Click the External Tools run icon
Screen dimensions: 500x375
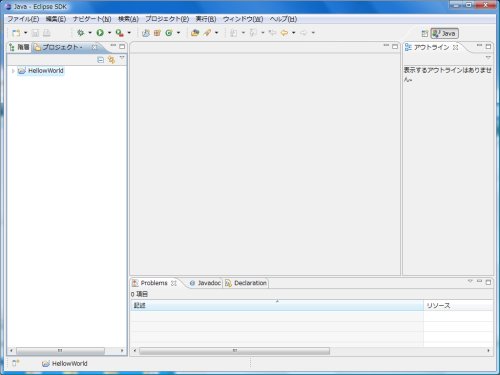tap(119, 33)
